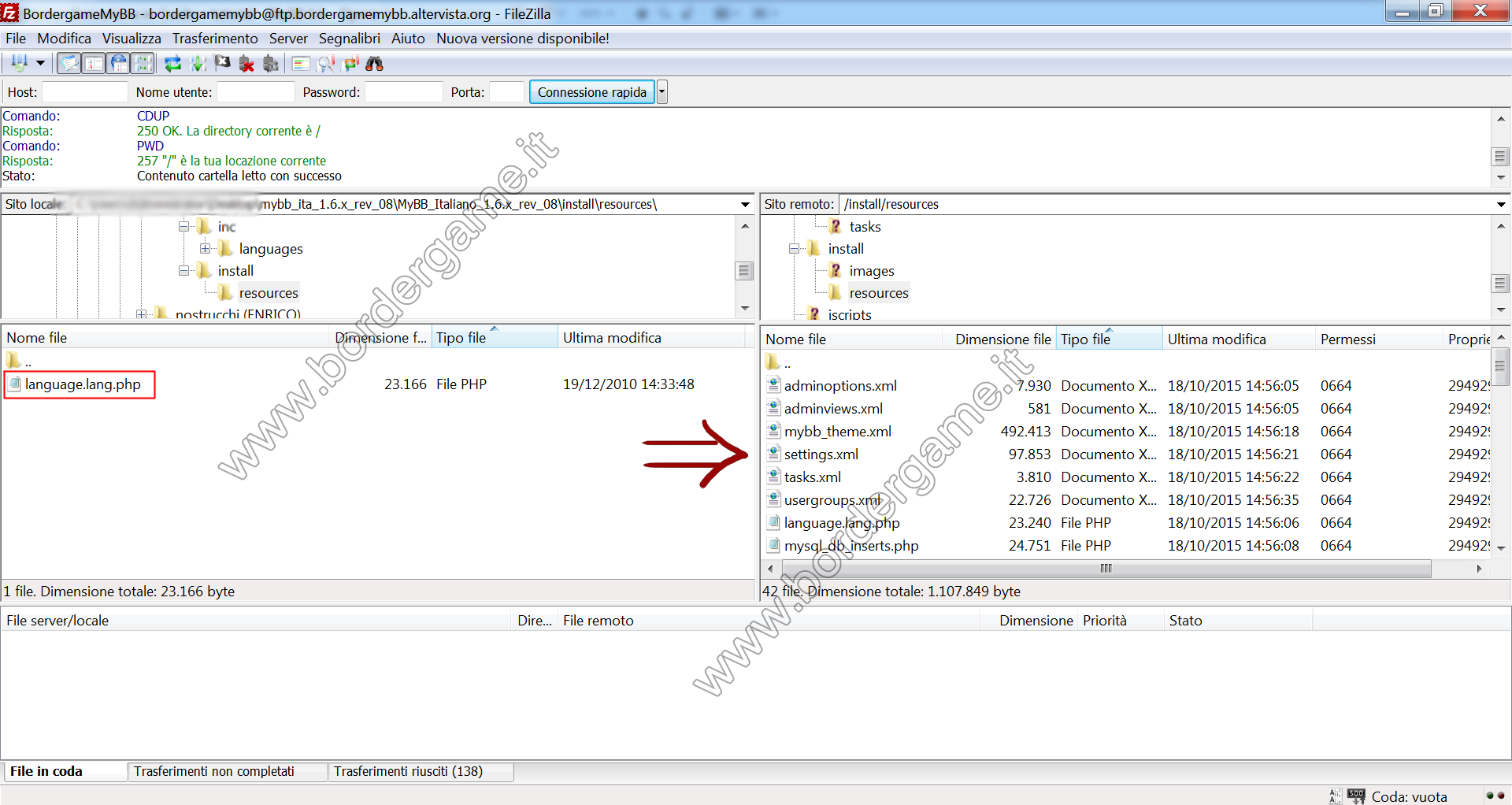Open the filename filters dialog
The width and height of the screenshot is (1512, 805).
[x=300, y=64]
